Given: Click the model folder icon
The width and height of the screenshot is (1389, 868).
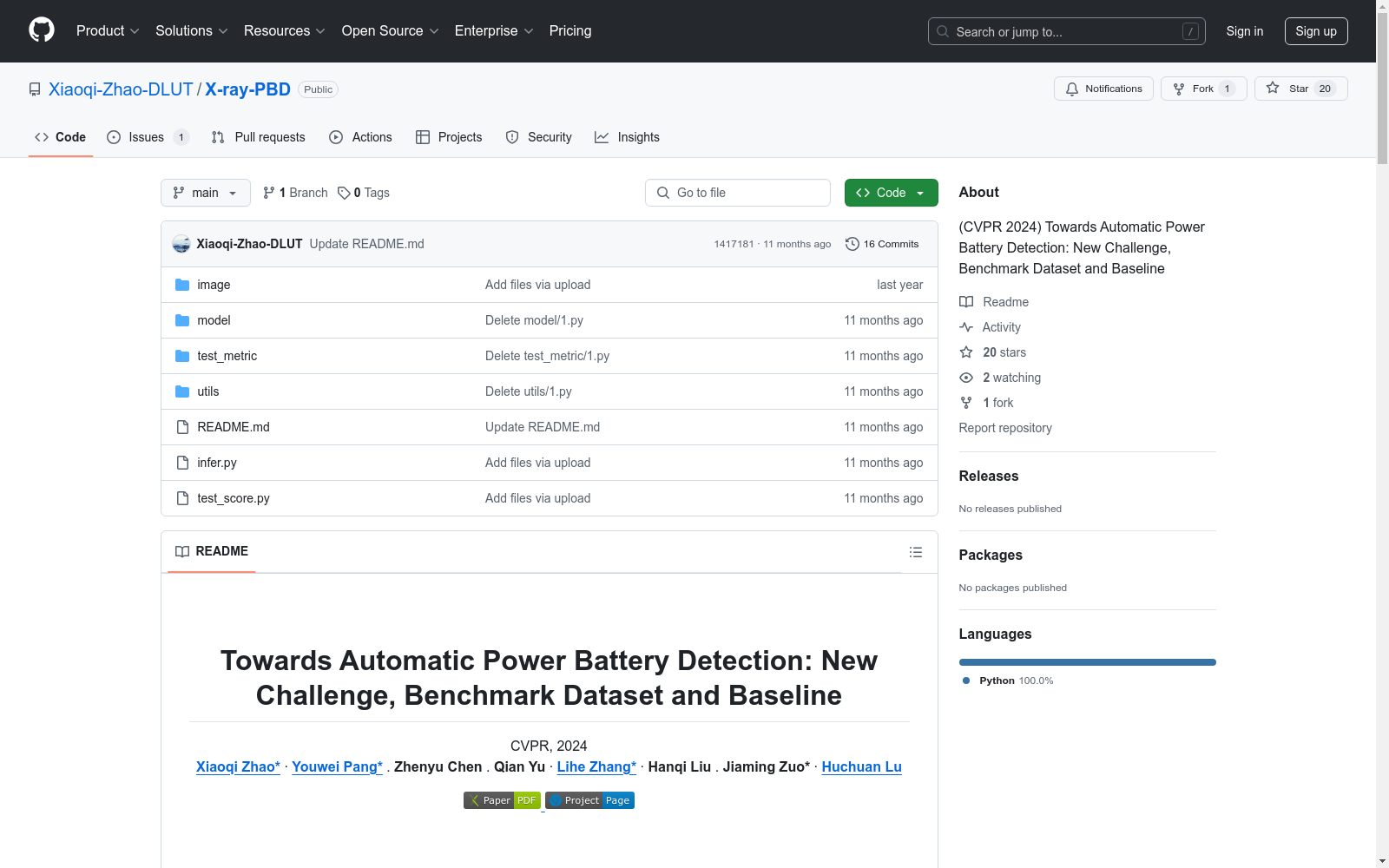Looking at the screenshot, I should [182, 320].
